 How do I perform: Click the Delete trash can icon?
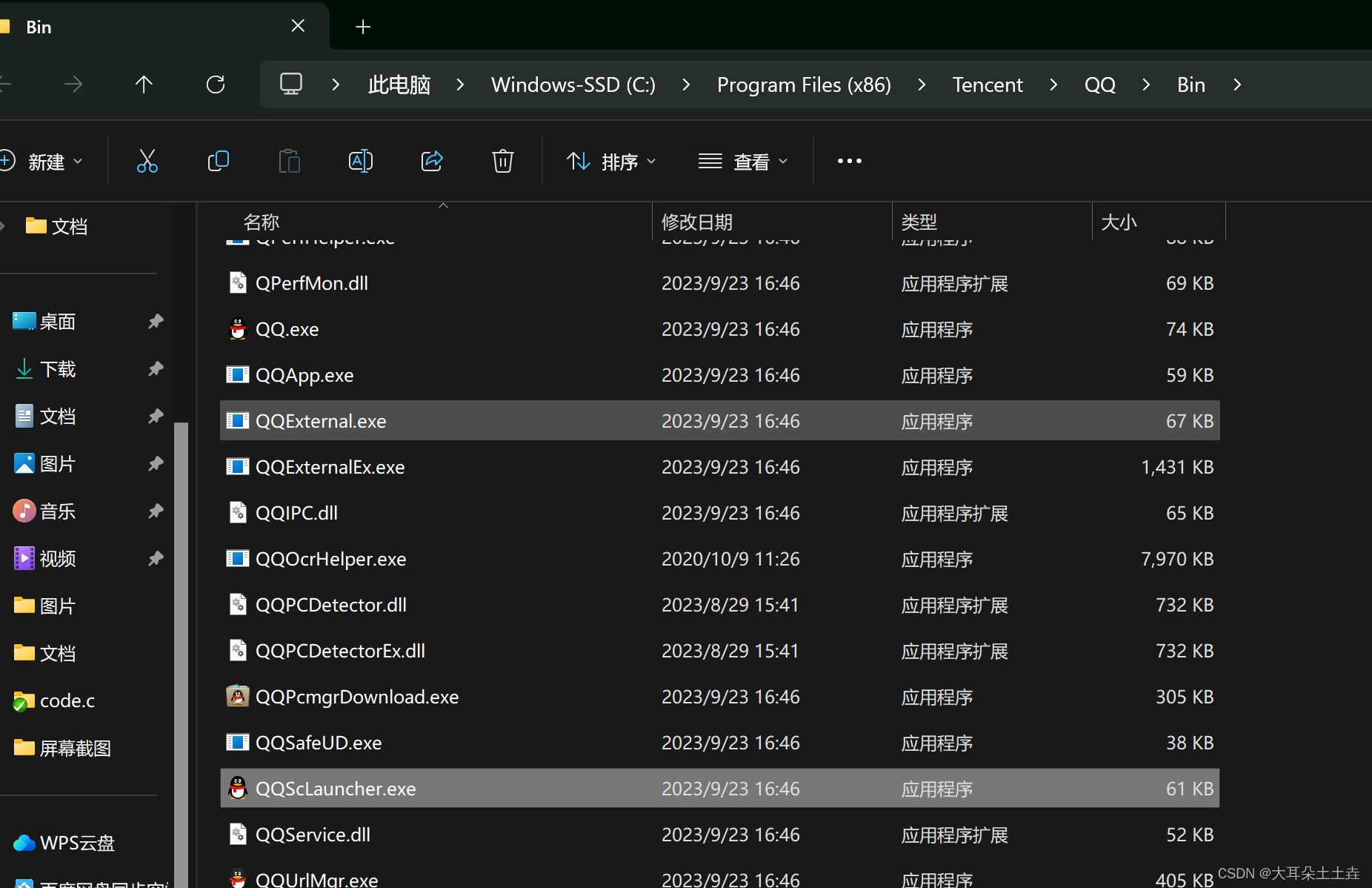tap(503, 161)
